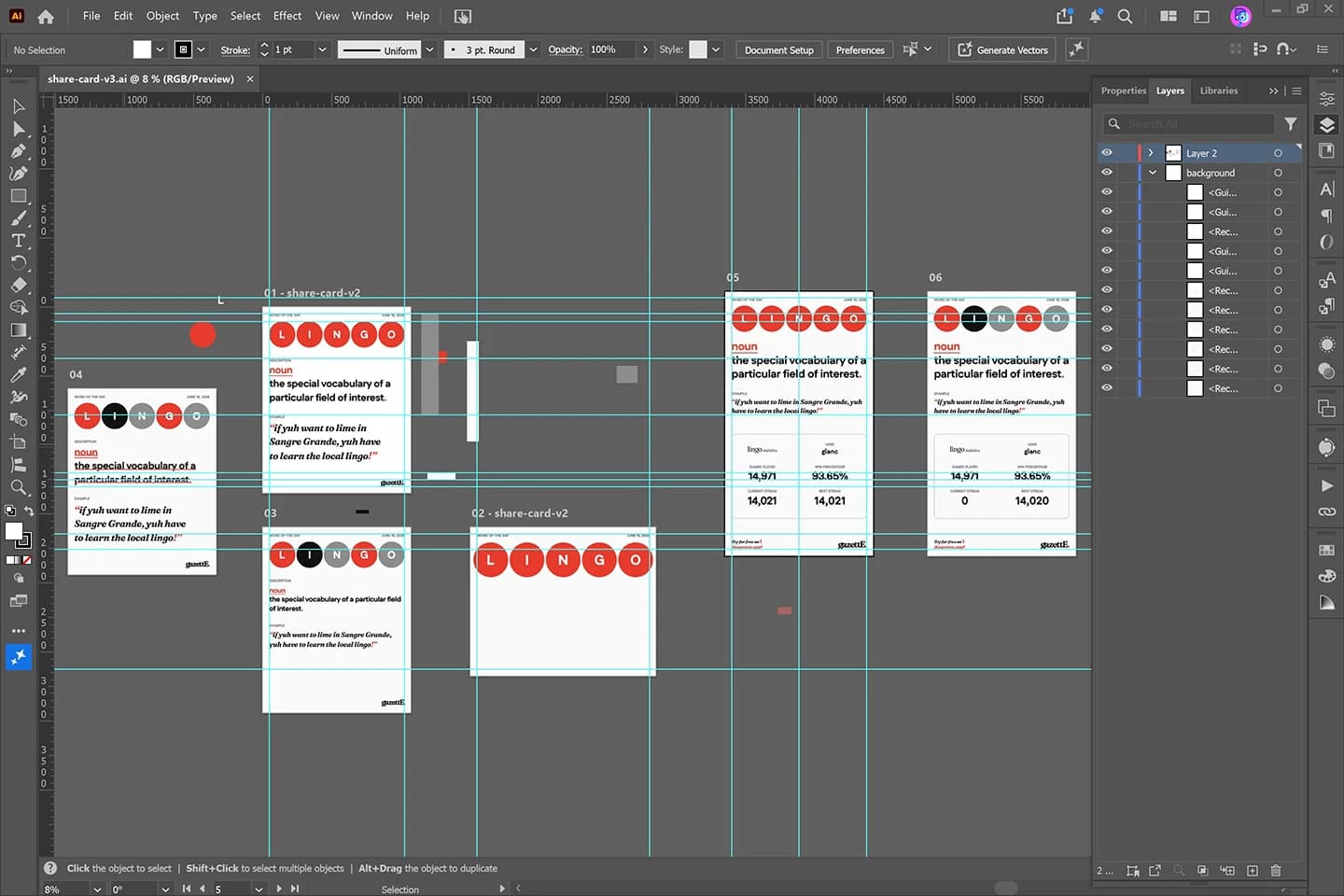Open the Style dropdown arrow
The width and height of the screenshot is (1344, 896).
[716, 49]
